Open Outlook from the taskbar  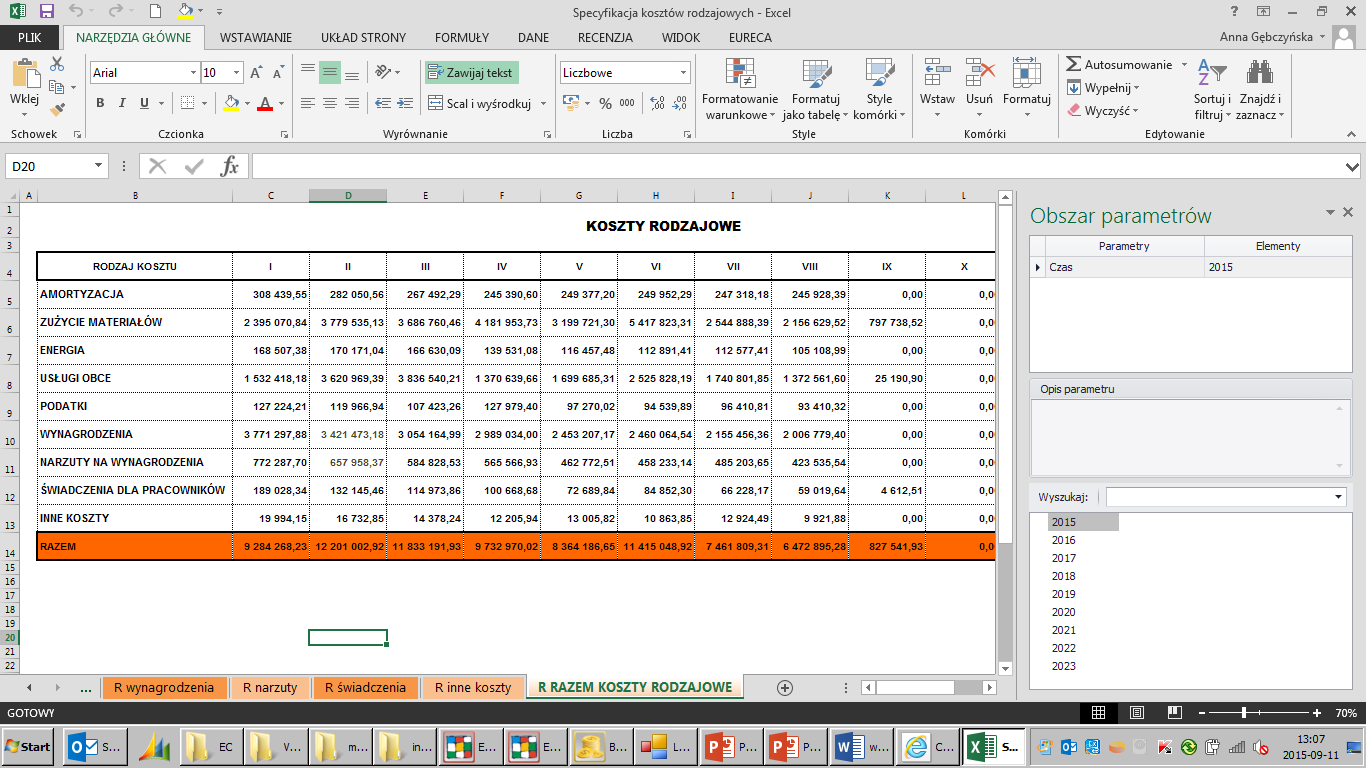pyautogui.click(x=94, y=747)
